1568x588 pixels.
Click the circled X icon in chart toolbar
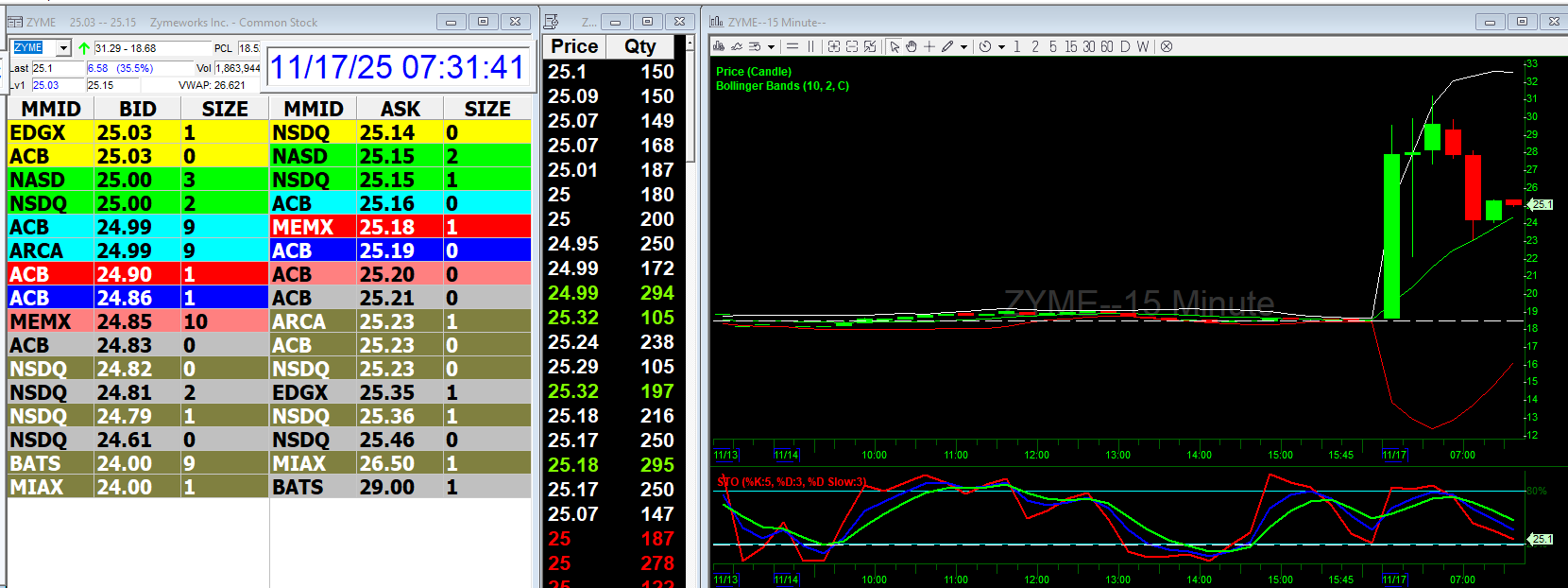click(1167, 46)
